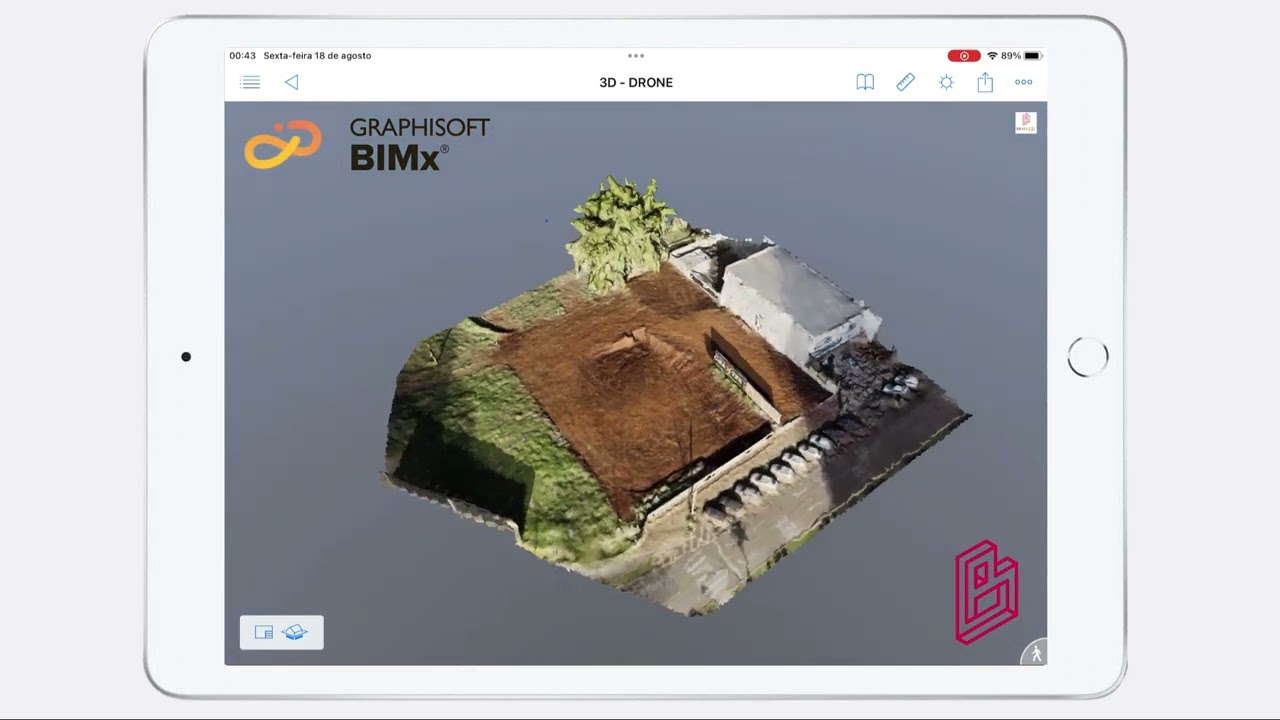1280x720 pixels.
Task: Tap the share export icon
Action: (985, 83)
